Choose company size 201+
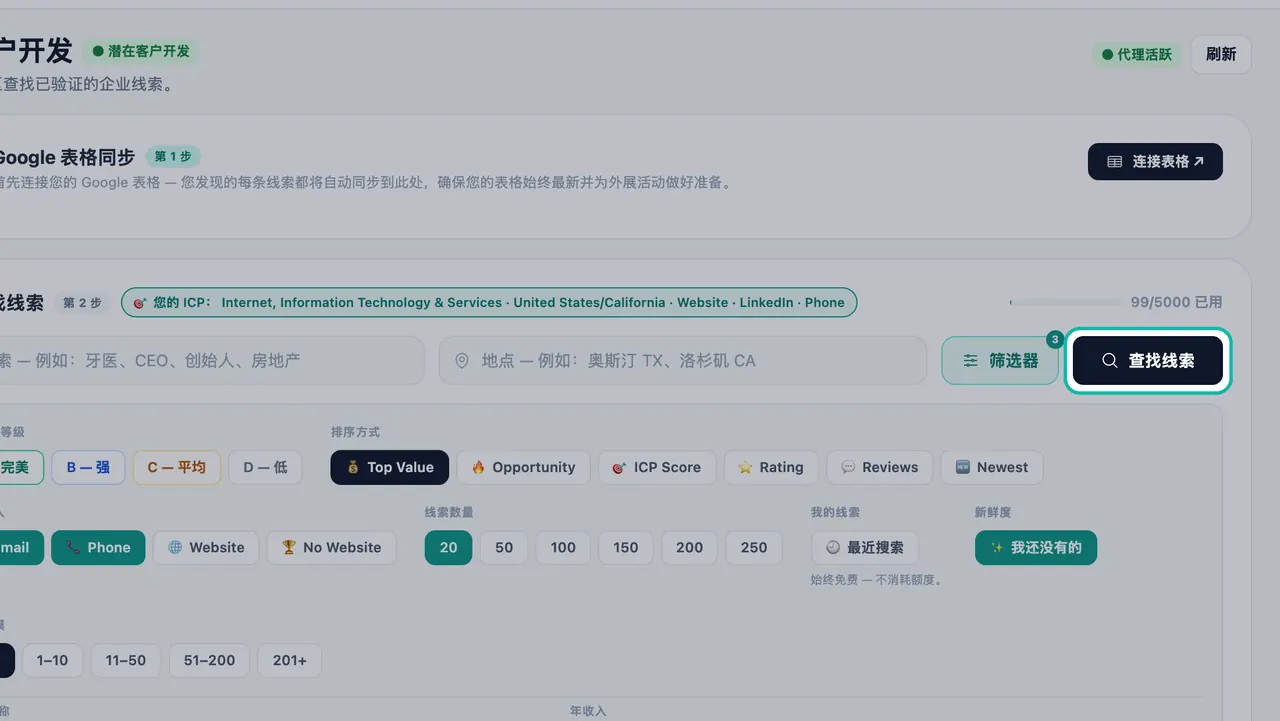Screen dimensions: 1280x721 (290, 660)
